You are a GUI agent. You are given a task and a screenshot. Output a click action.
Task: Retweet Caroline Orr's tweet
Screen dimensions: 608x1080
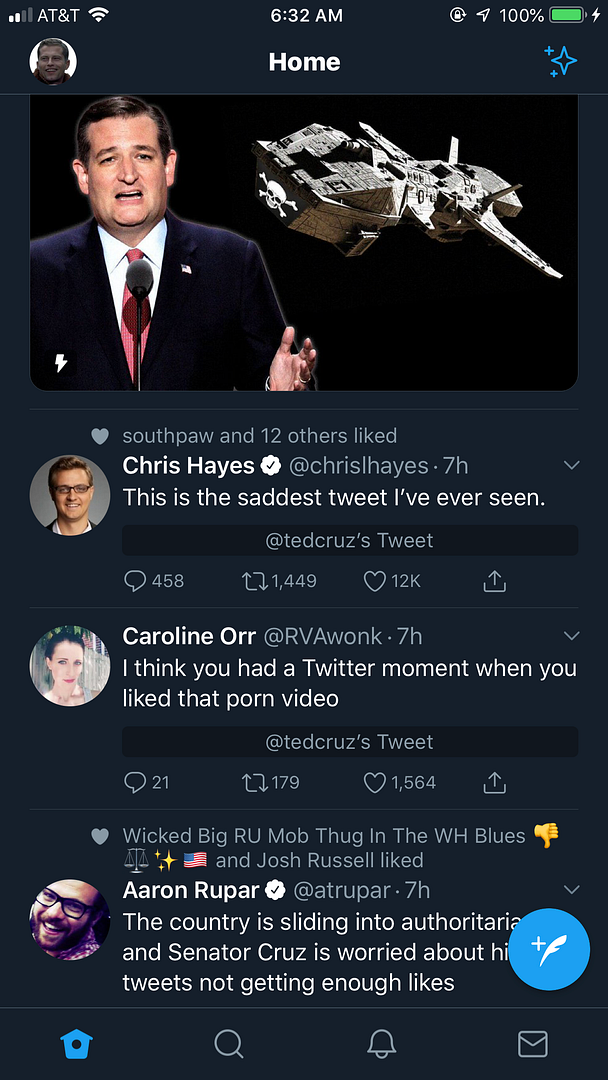(x=256, y=782)
